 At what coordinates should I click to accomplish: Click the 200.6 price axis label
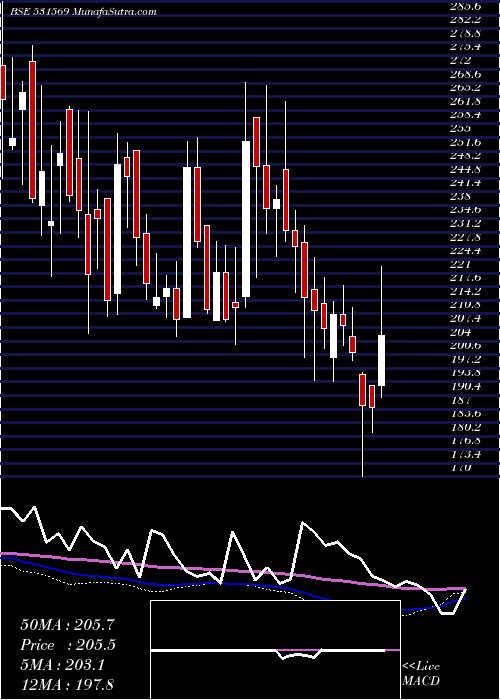point(466,346)
